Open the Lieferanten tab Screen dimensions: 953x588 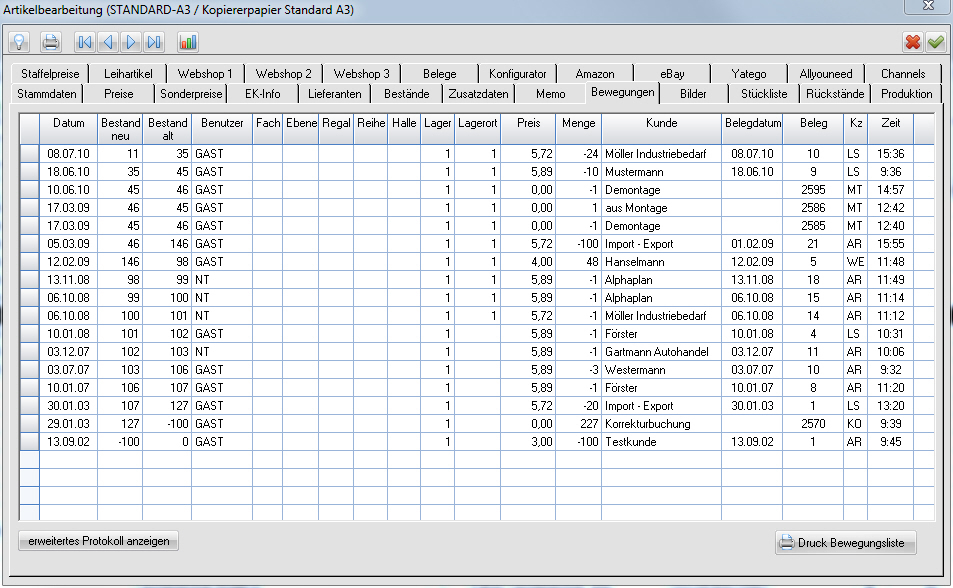tap(334, 94)
